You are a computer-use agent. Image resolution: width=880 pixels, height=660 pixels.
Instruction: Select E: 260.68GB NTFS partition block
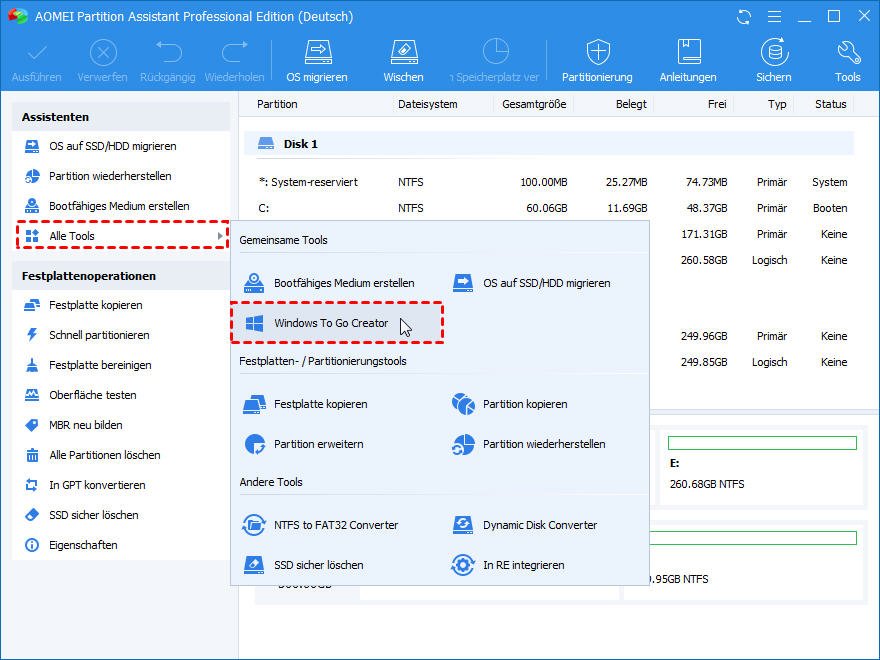(763, 467)
